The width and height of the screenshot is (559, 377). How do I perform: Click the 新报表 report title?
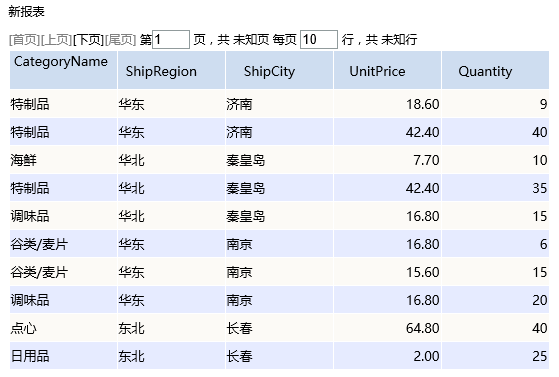(x=26, y=11)
